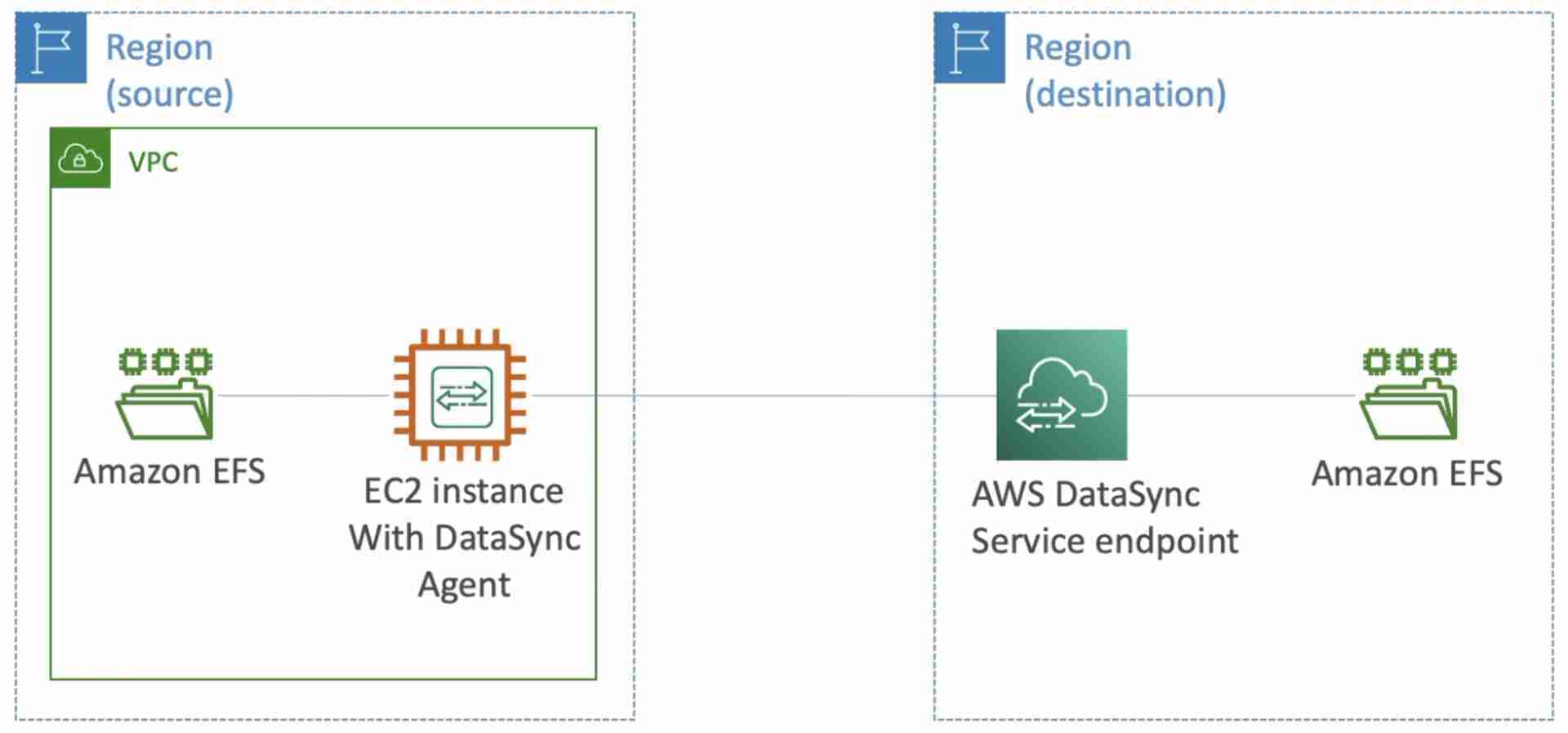
Task: Select the "Region (source)" label text
Action: point(169,71)
